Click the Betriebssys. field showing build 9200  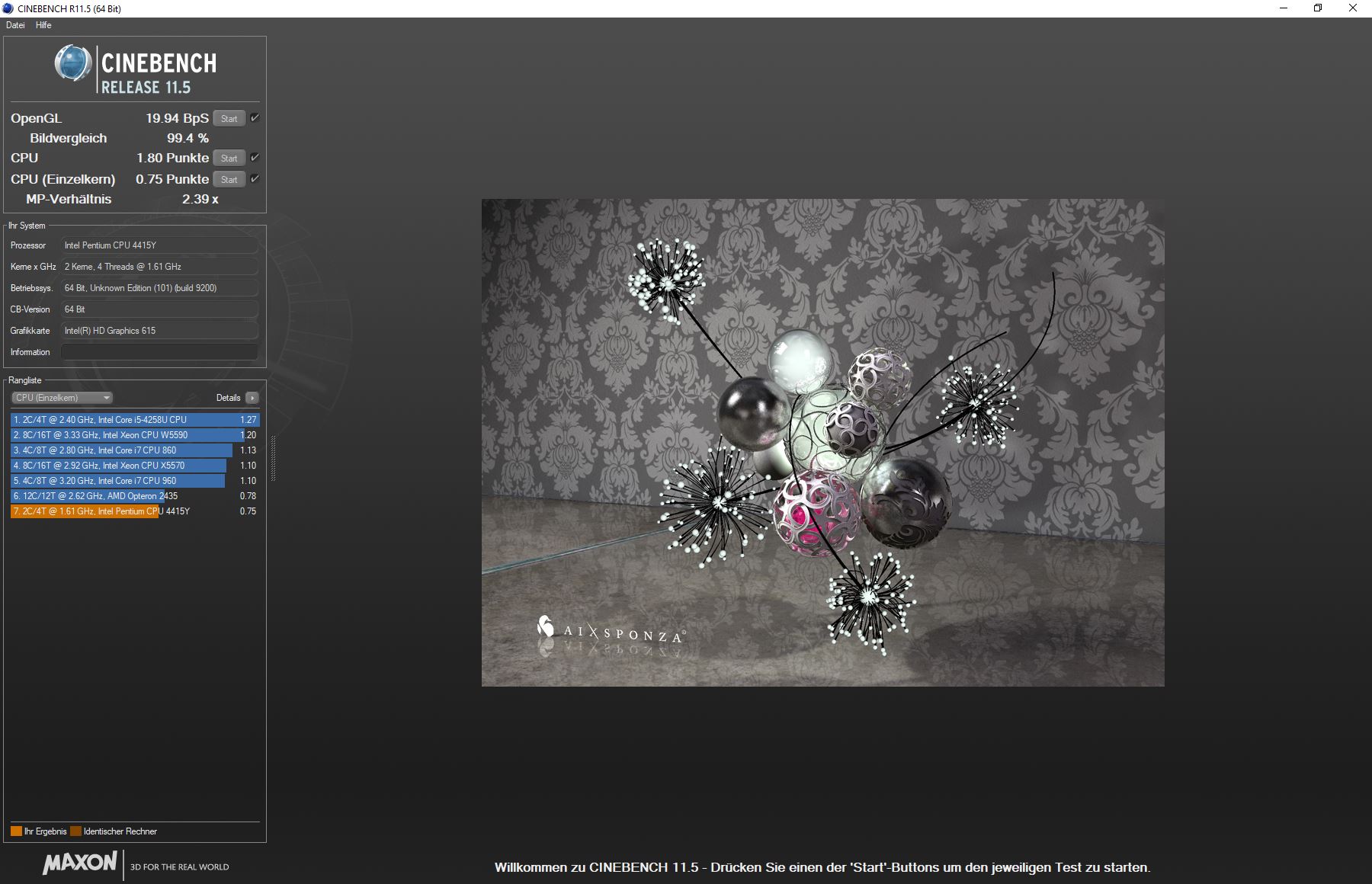[x=159, y=288]
